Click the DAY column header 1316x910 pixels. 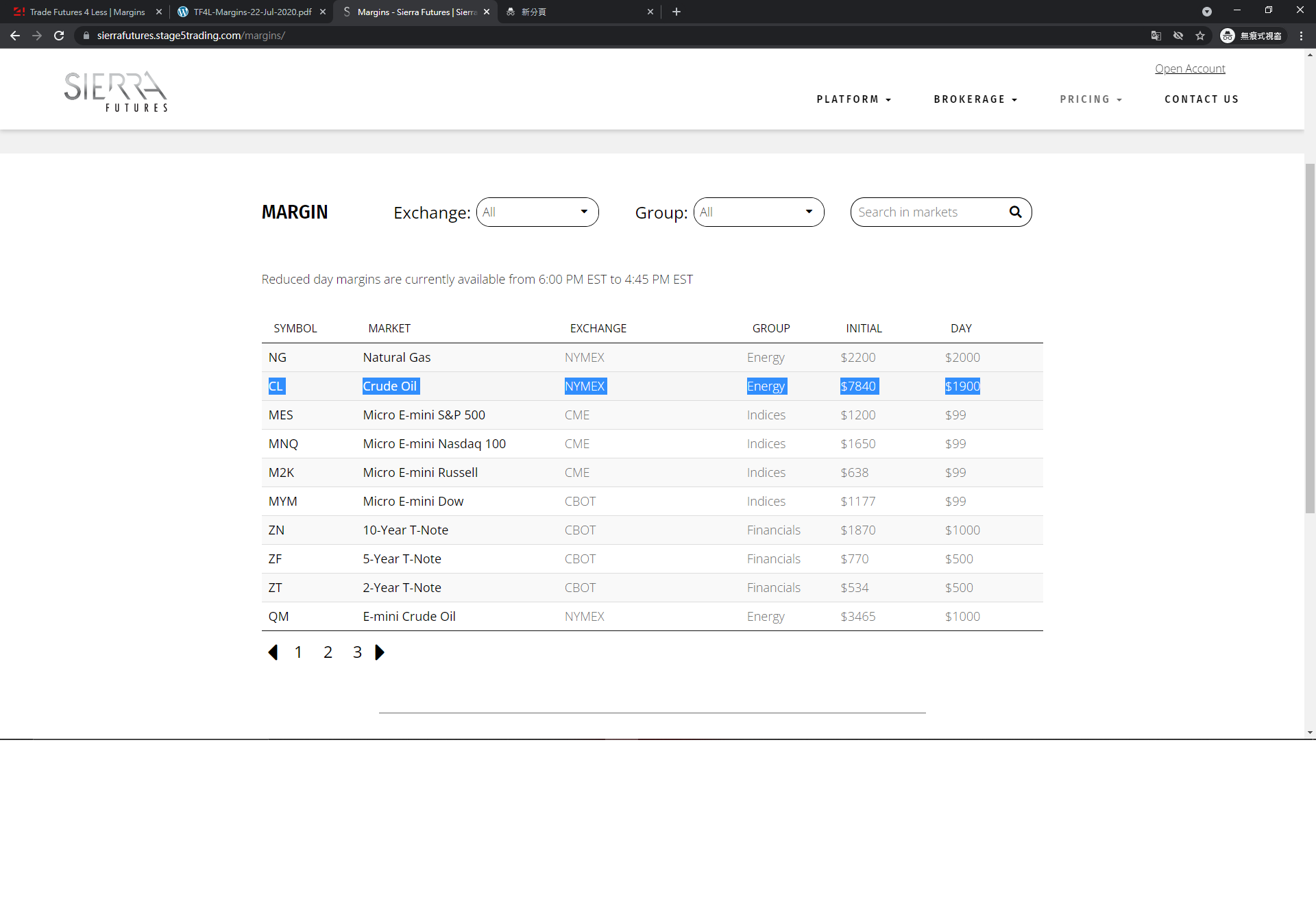click(x=961, y=328)
